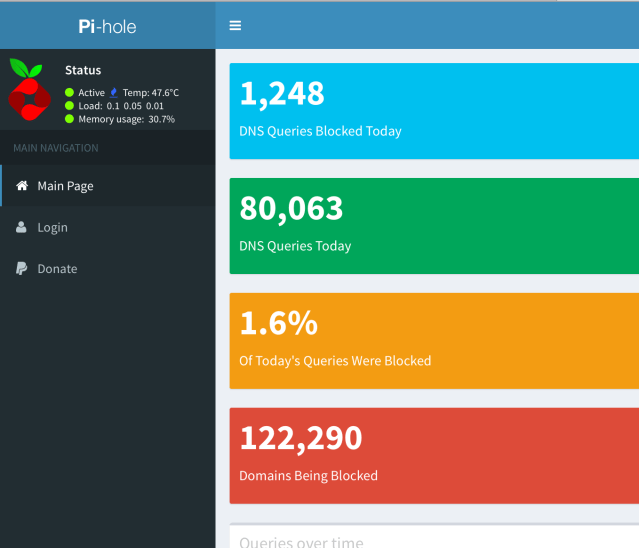Select Main Page in the navigation
The image size is (639, 548).
click(65, 186)
